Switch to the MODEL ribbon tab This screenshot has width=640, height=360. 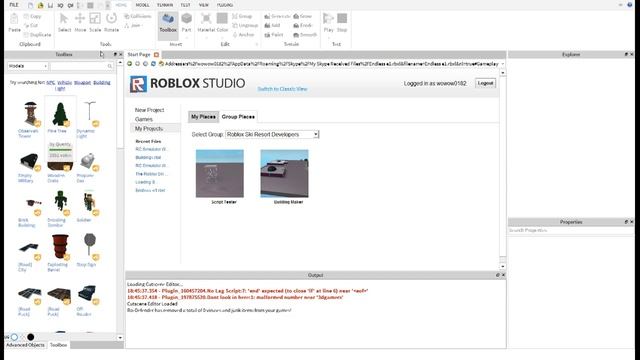(x=142, y=5)
